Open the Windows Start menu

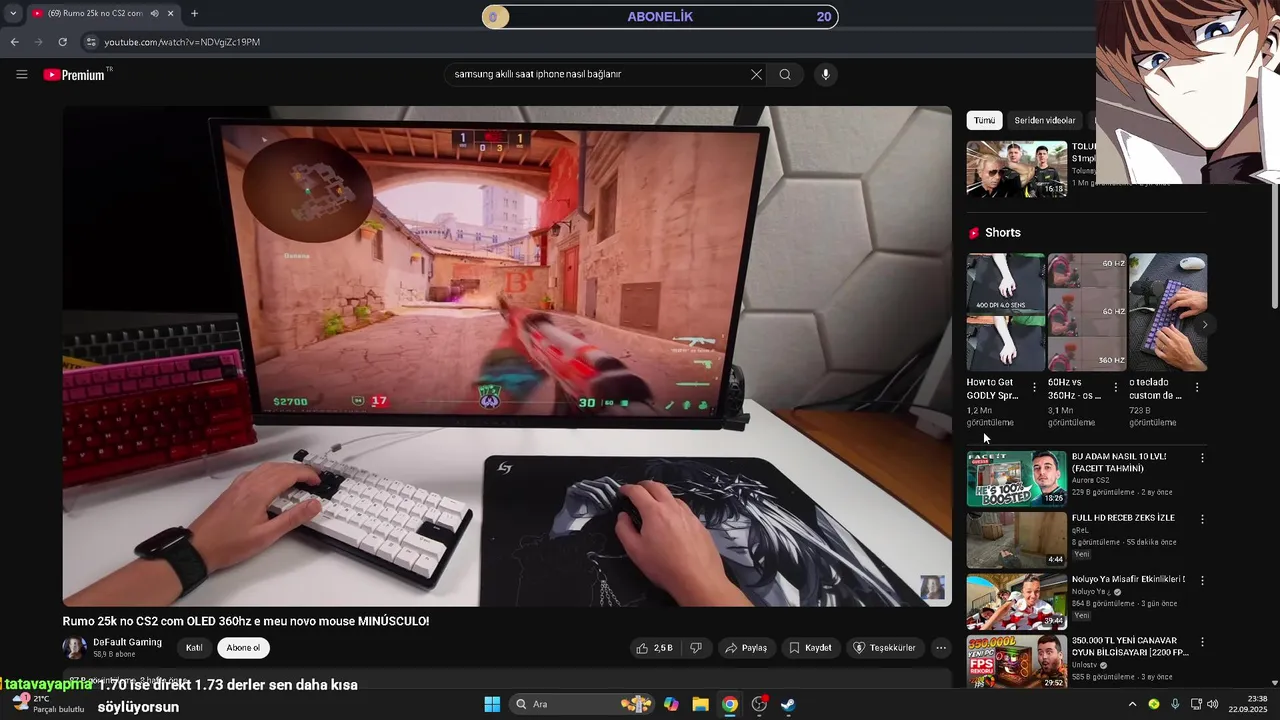click(492, 704)
